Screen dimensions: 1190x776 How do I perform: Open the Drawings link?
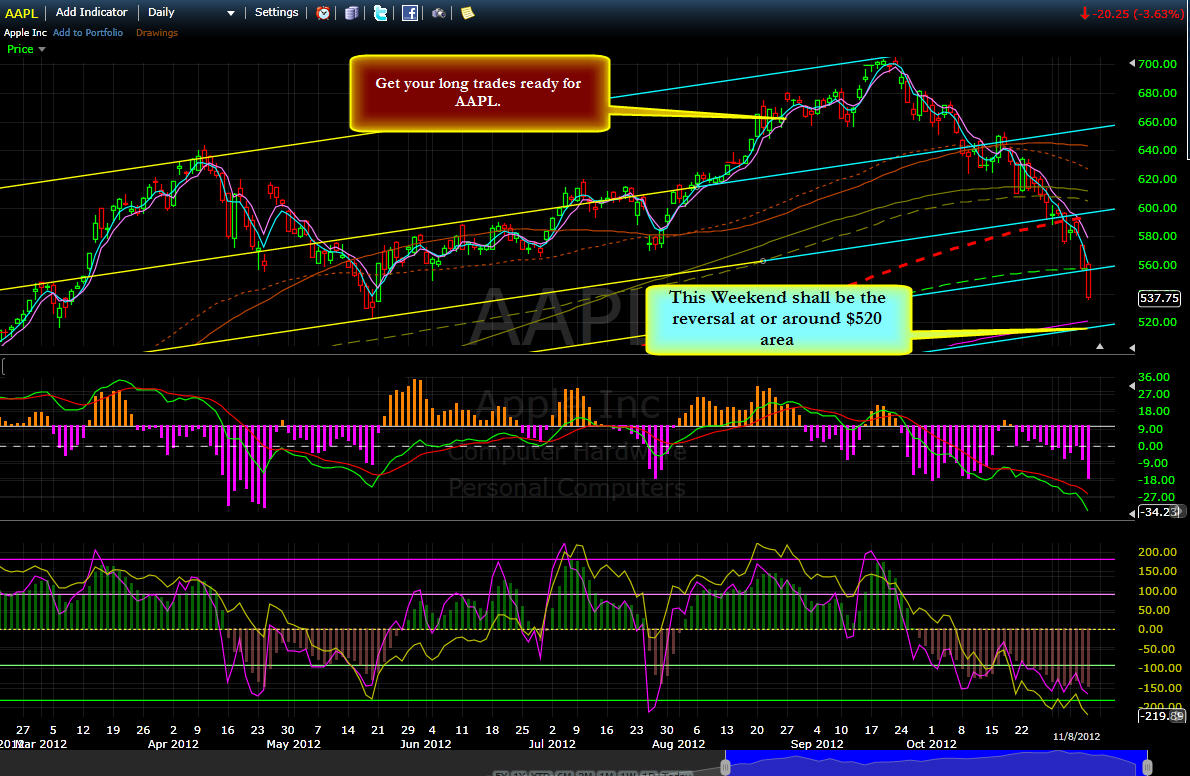click(156, 33)
